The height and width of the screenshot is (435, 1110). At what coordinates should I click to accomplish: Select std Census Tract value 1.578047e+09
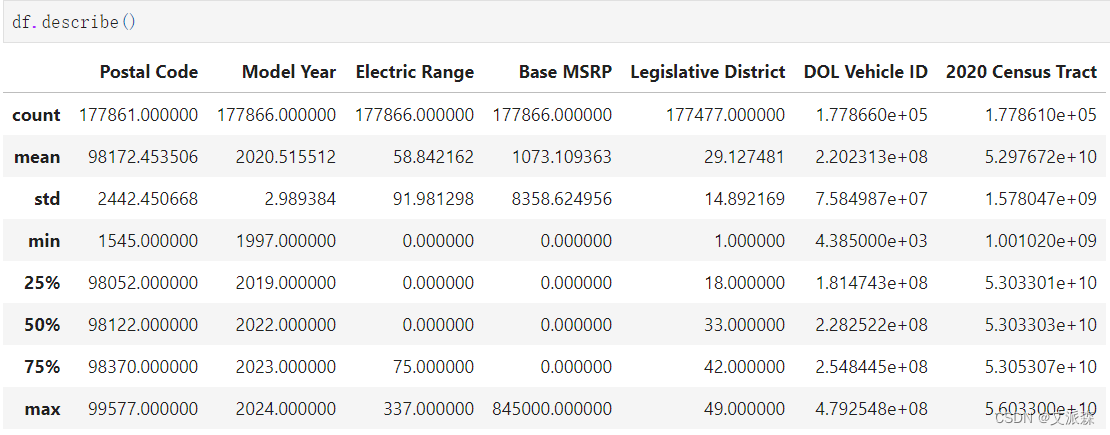[x=1041, y=198]
